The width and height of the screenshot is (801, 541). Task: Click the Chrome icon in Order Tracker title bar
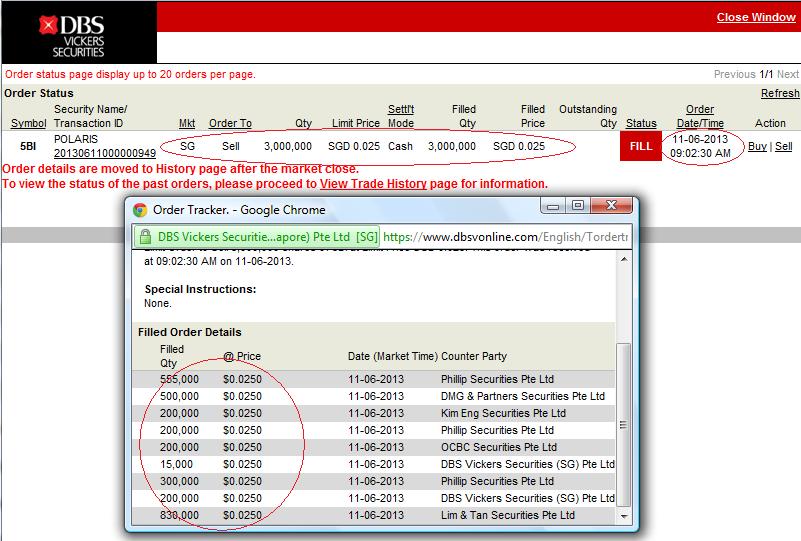pos(140,210)
